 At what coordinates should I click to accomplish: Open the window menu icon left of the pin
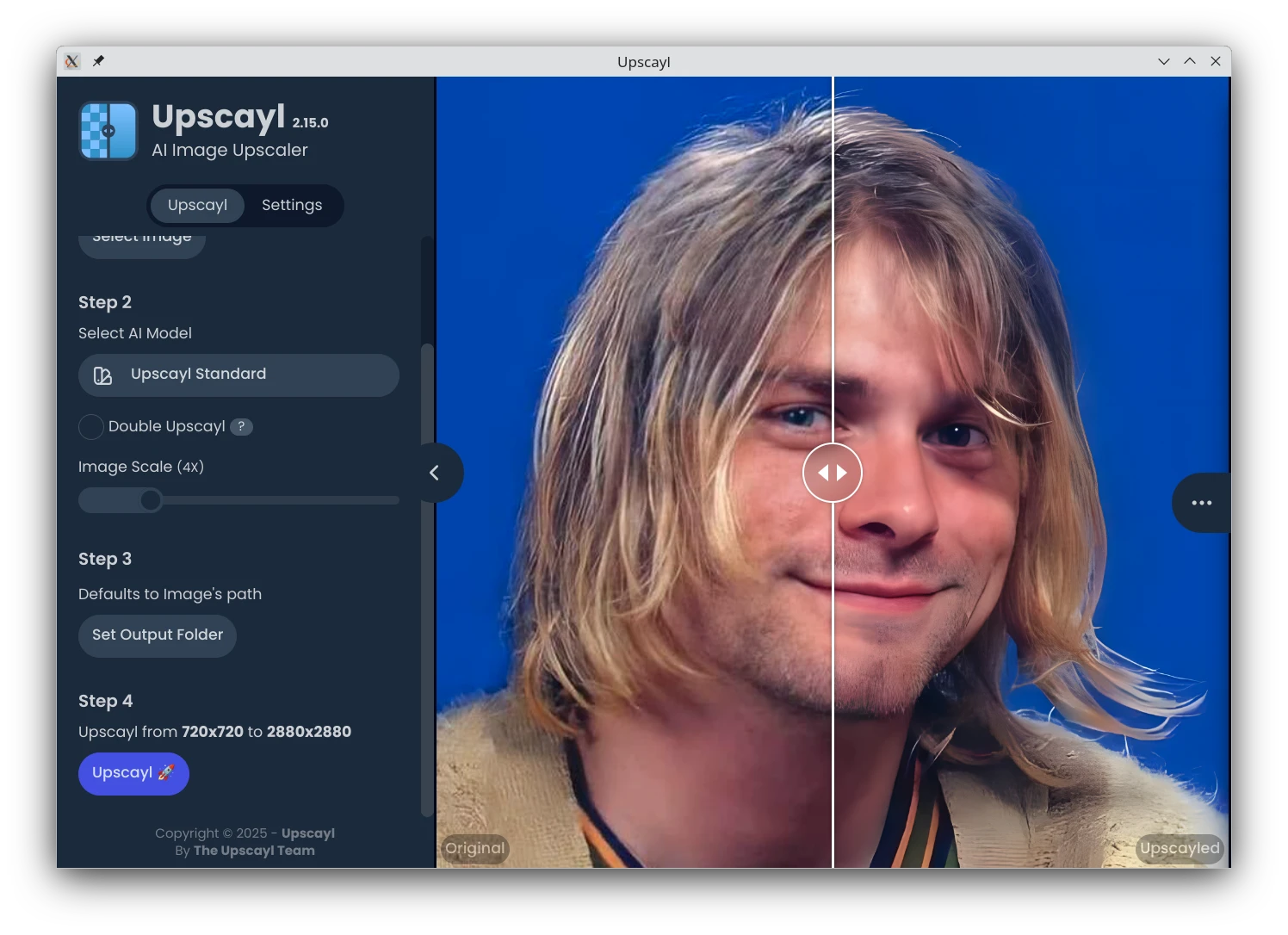coord(72,61)
